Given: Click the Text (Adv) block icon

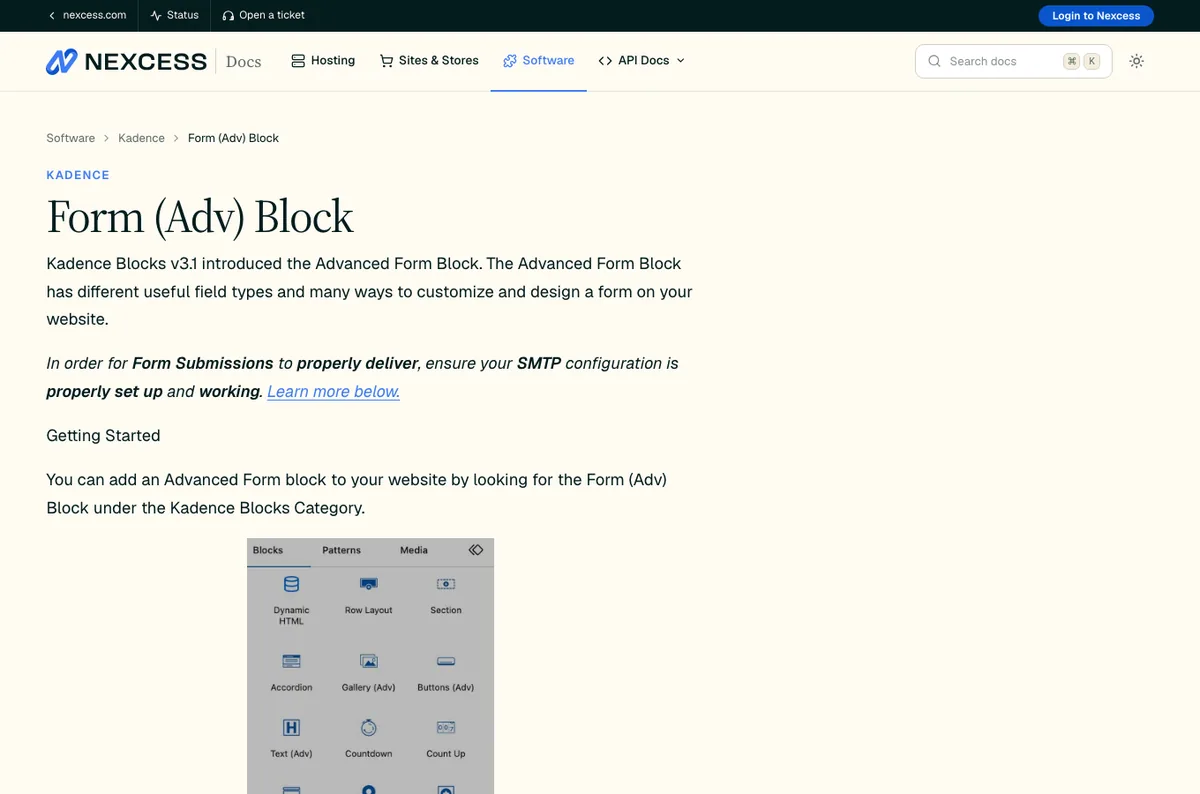Looking at the screenshot, I should point(291,727).
